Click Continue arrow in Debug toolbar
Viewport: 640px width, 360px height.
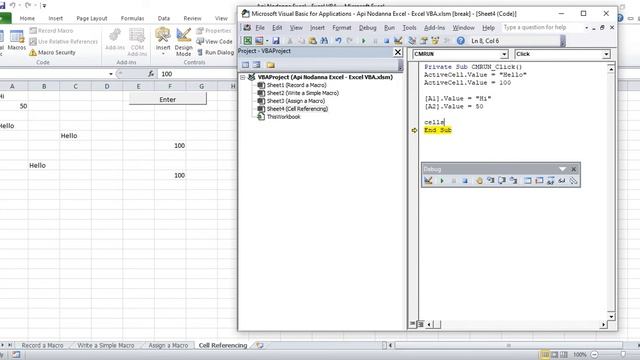click(442, 180)
